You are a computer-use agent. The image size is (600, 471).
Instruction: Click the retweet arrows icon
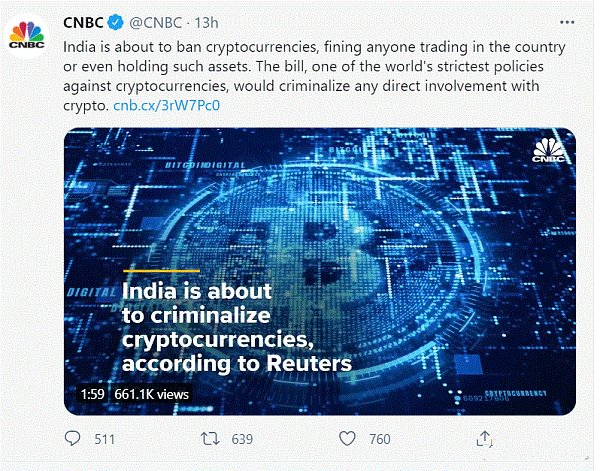tap(210, 438)
